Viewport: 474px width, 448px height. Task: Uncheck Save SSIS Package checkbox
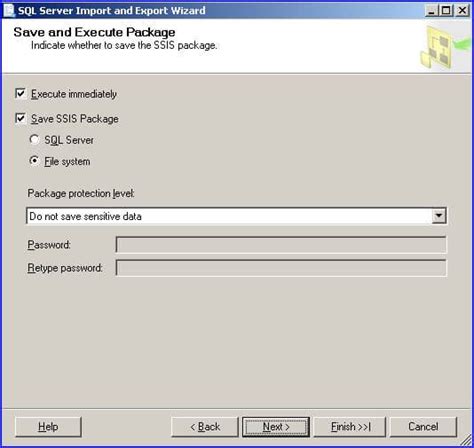pos(20,118)
